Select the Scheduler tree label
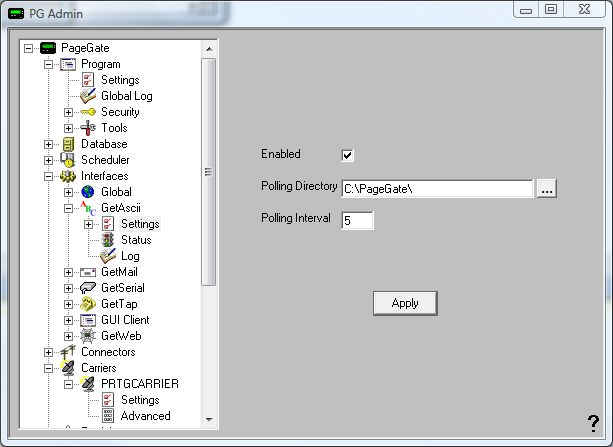Image resolution: width=613 pixels, height=447 pixels. [105, 160]
